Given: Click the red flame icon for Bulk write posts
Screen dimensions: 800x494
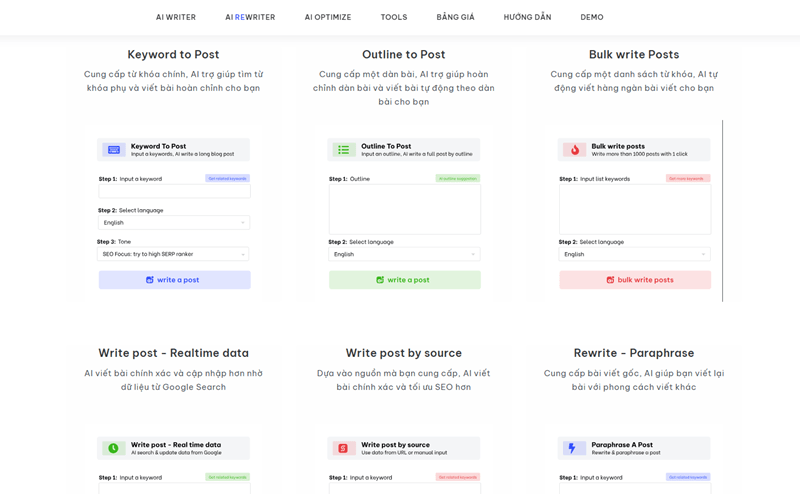Looking at the screenshot, I should 574,150.
